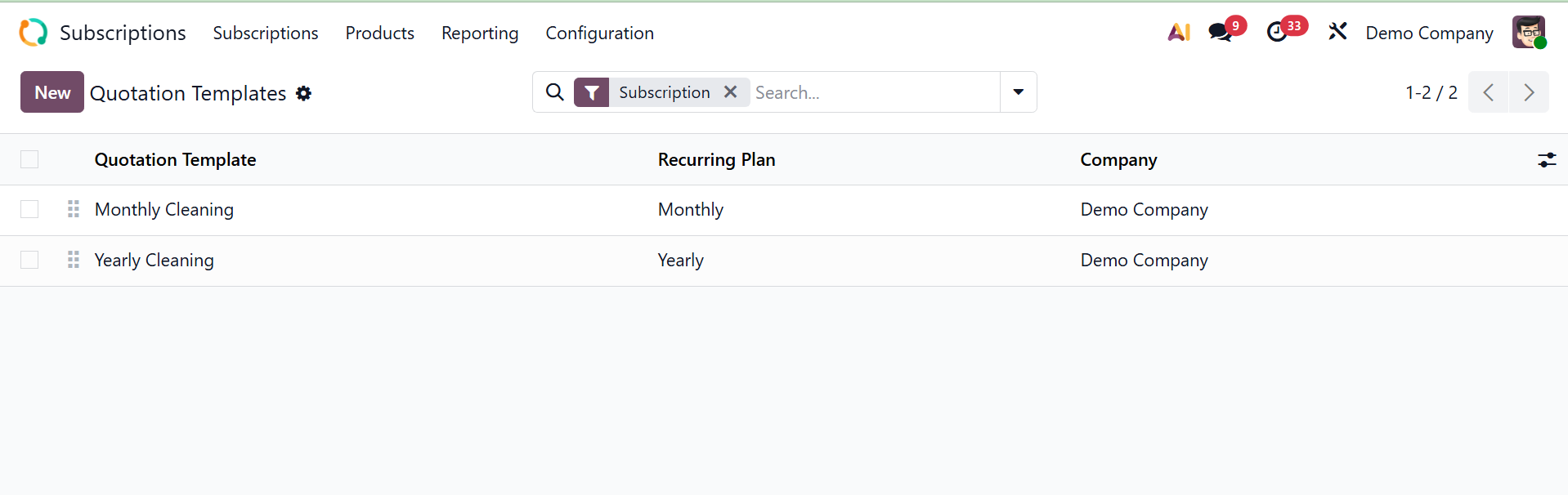This screenshot has width=1568, height=495.
Task: Open the debug tools wrench icon
Action: pos(1337,32)
